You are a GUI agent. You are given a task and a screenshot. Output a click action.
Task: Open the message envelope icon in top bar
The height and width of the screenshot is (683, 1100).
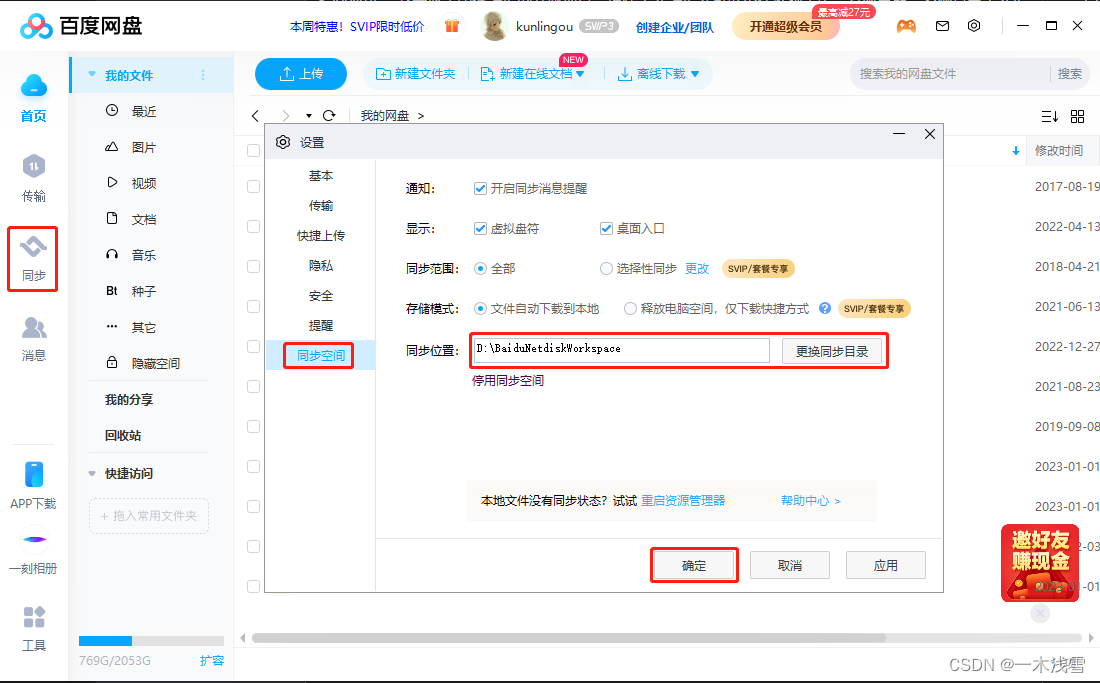click(942, 26)
